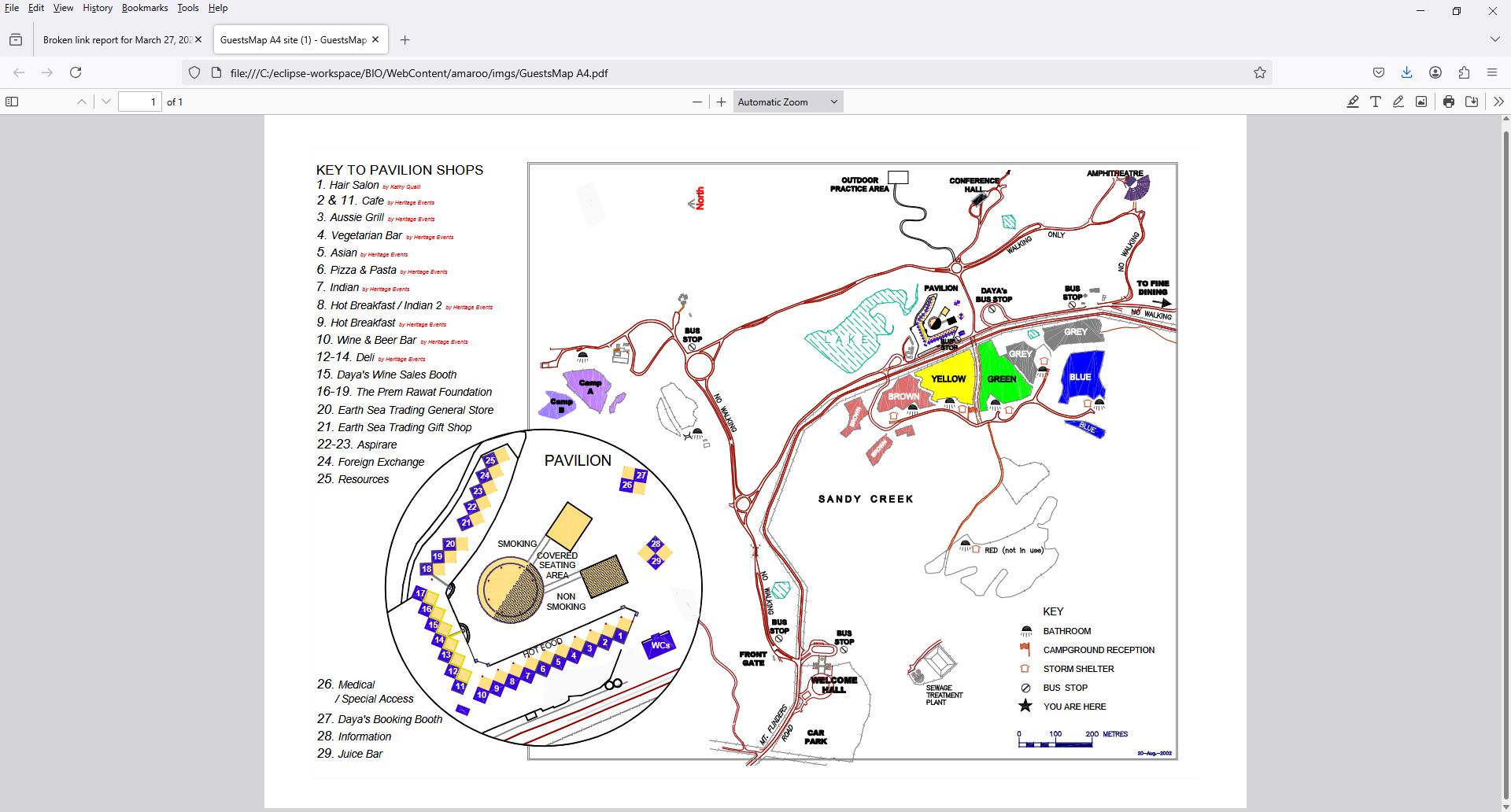1511x812 pixels.
Task: Click the zoom out minus button
Action: coord(696,101)
